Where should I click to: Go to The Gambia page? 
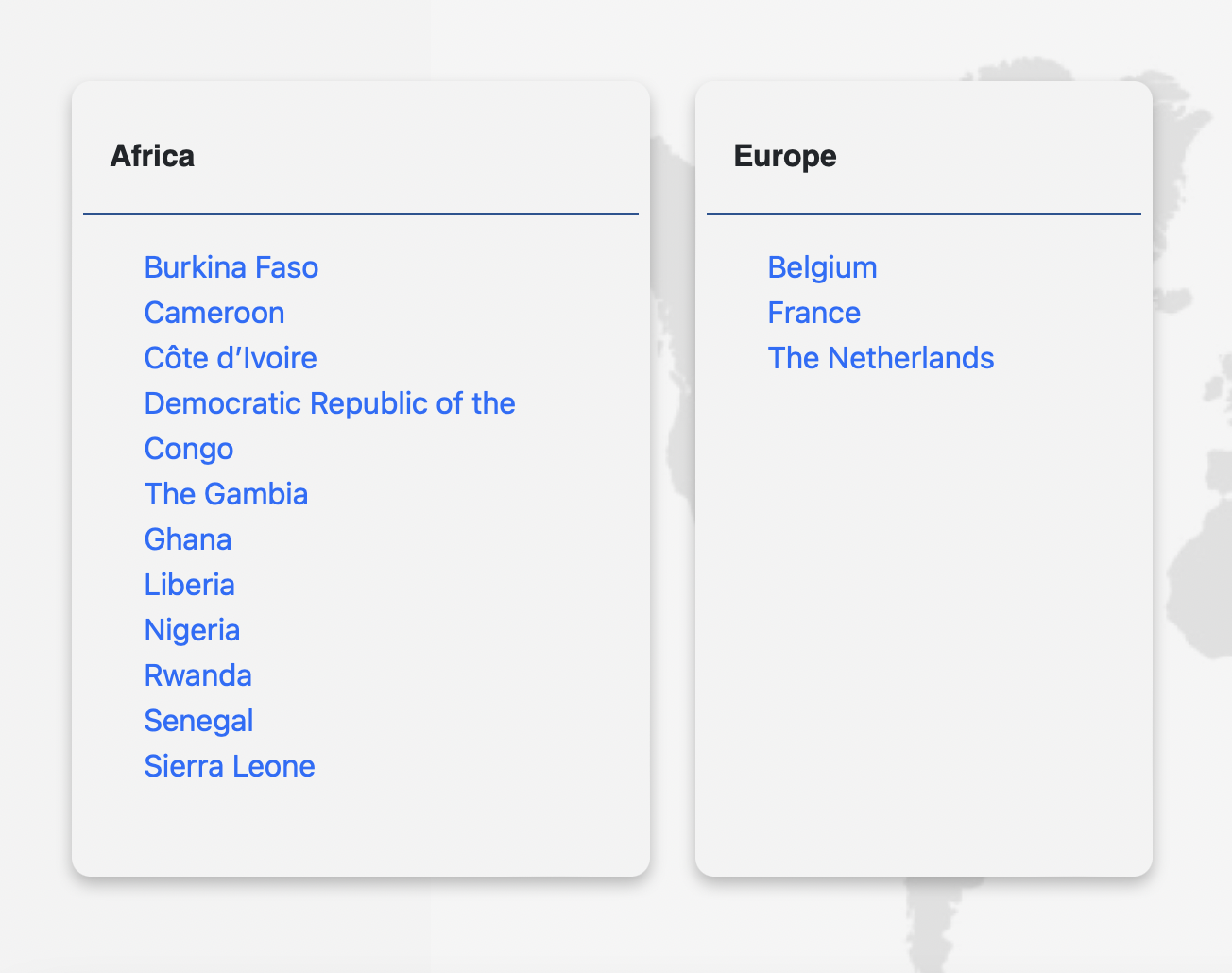click(x=226, y=494)
